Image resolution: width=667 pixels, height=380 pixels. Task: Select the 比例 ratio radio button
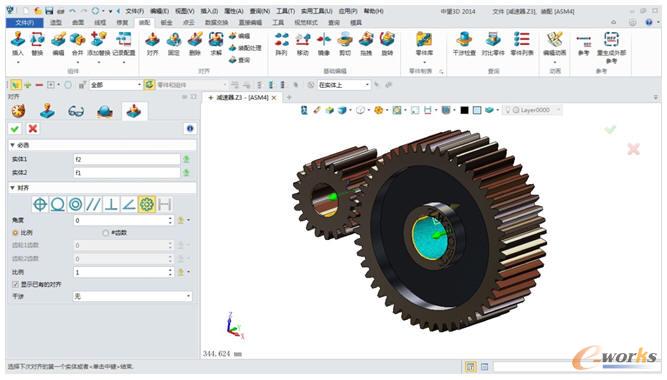pyautogui.click(x=15, y=233)
